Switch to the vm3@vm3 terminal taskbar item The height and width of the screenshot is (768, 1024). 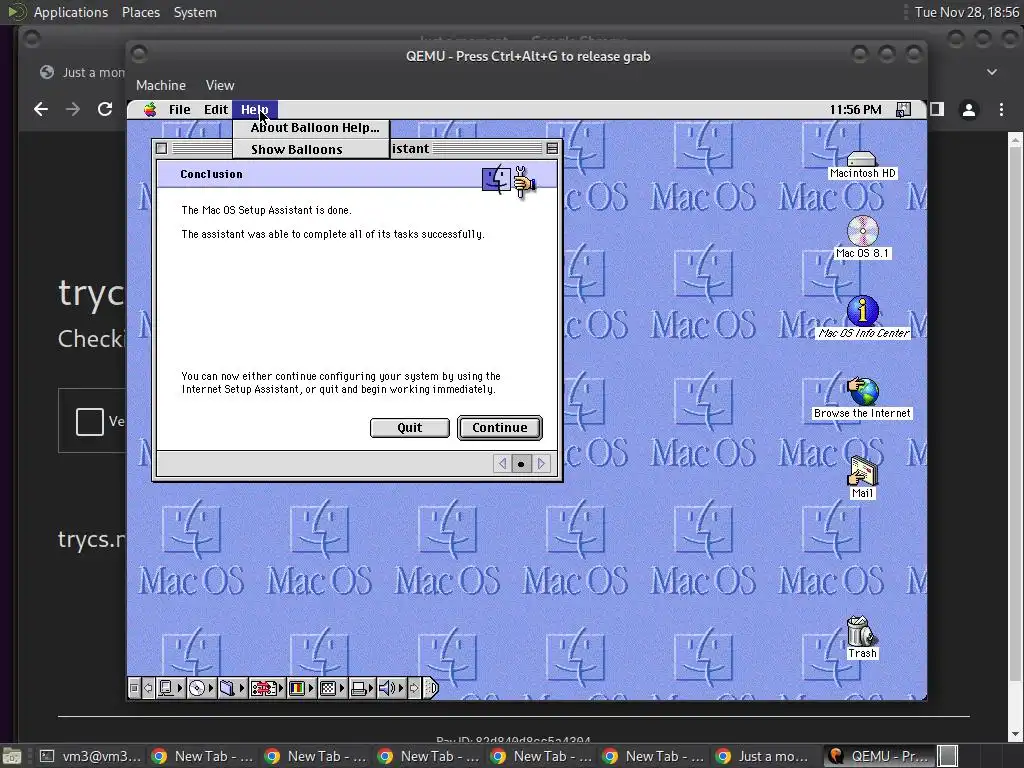pos(90,756)
